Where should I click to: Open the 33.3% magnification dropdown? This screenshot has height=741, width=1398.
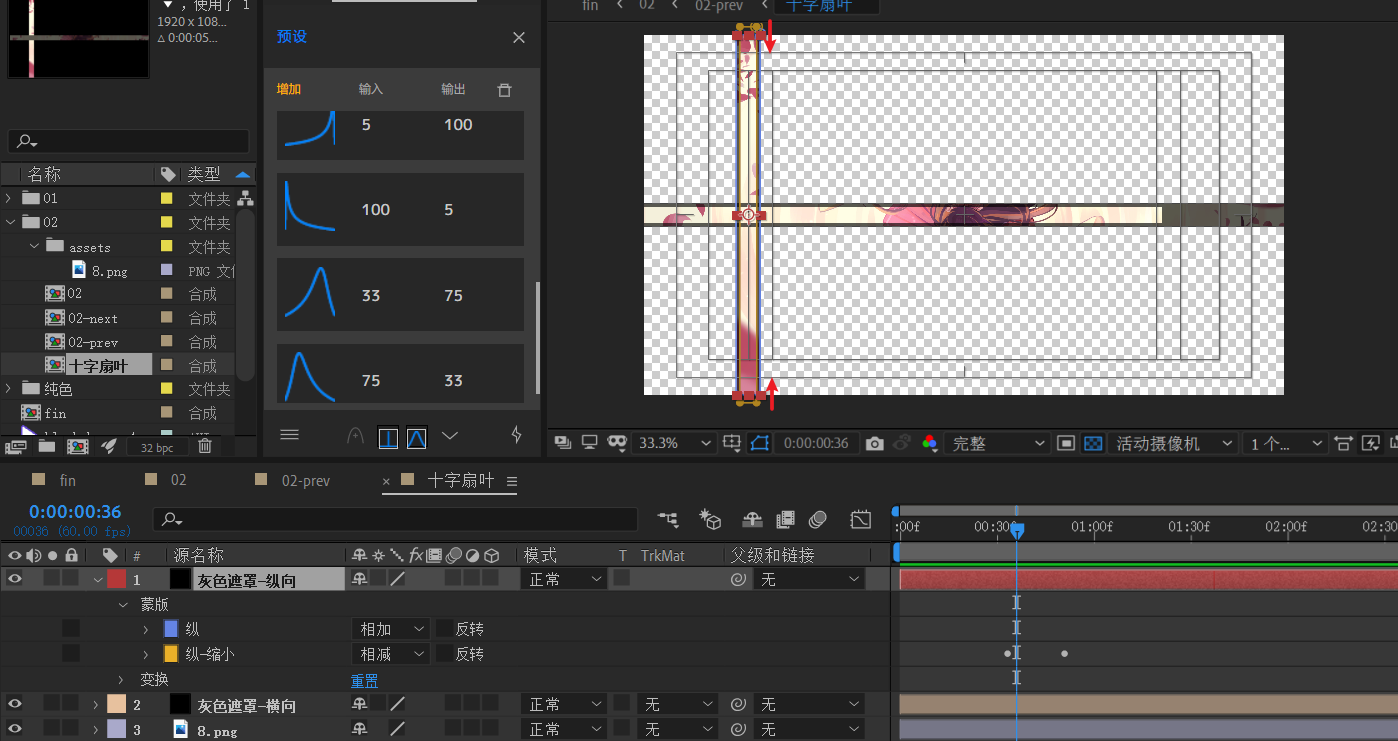pyautogui.click(x=674, y=443)
